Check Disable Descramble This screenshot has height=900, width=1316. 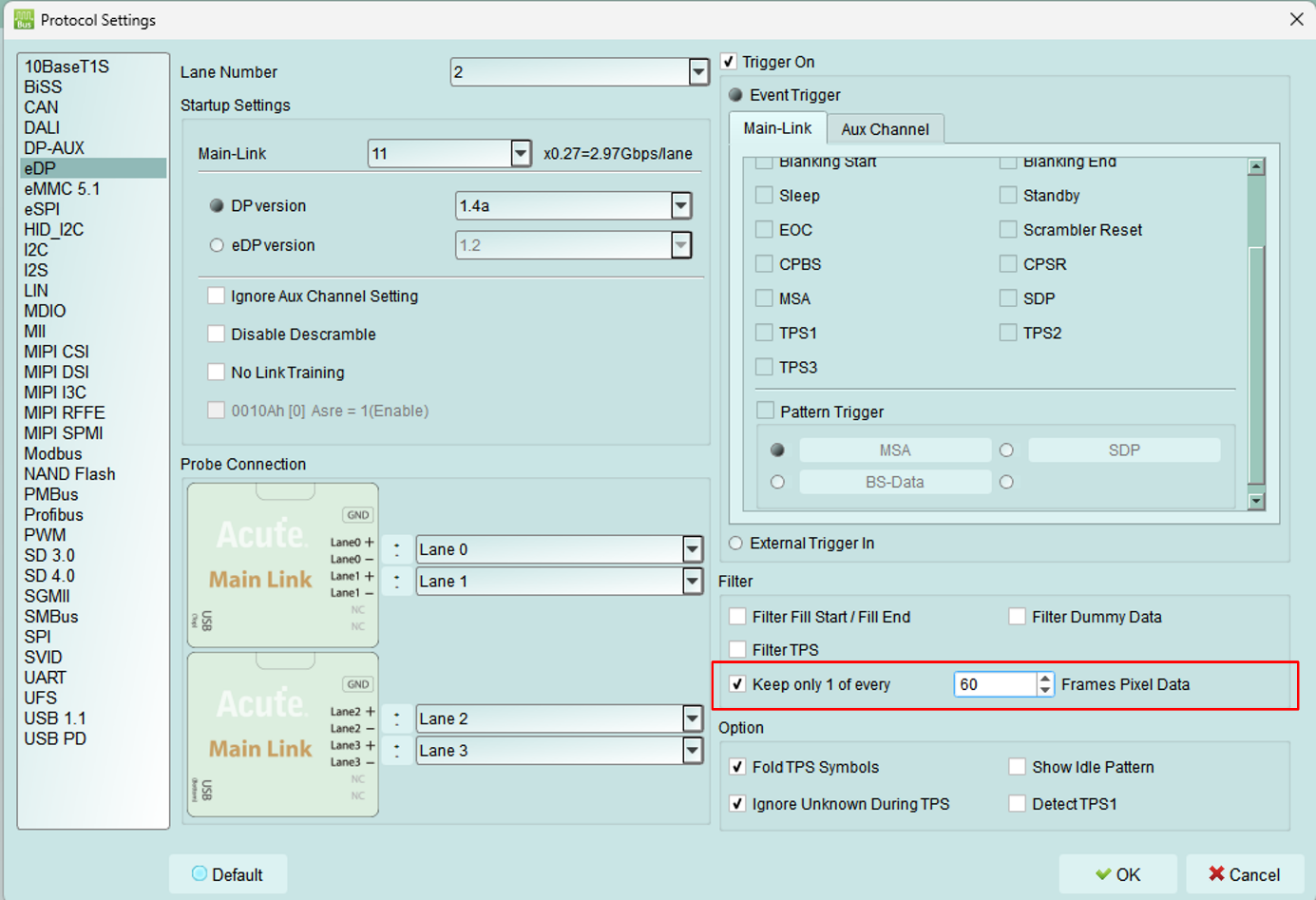point(217,335)
